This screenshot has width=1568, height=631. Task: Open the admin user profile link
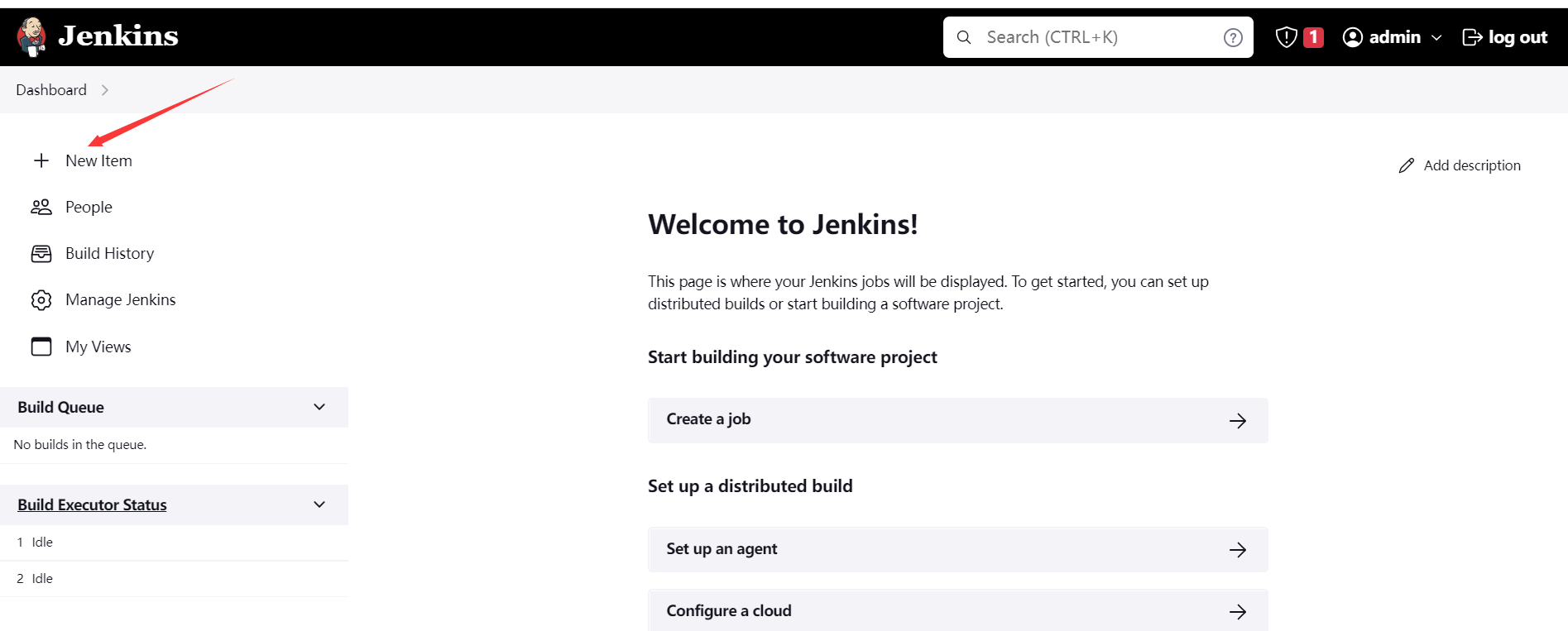1394,37
